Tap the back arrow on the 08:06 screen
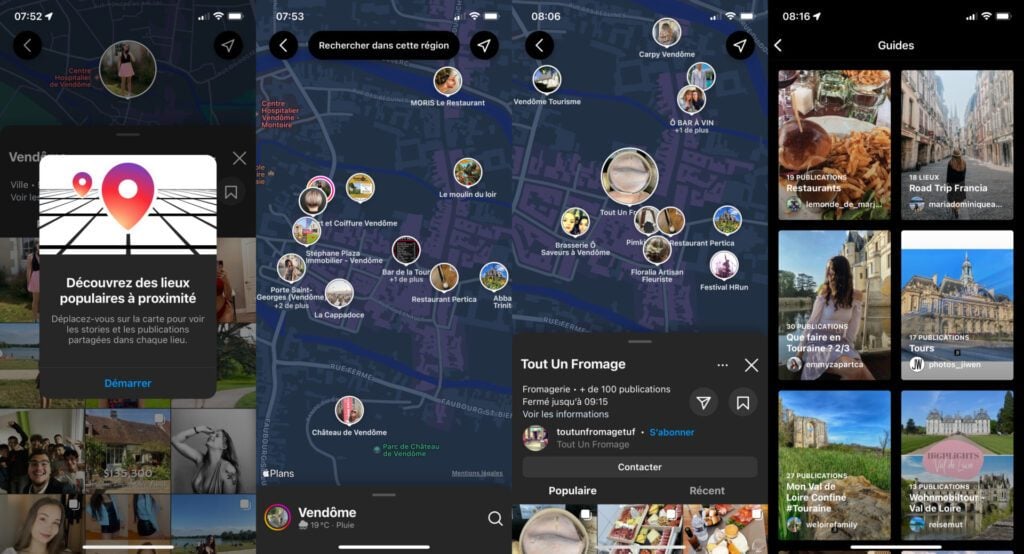 pyautogui.click(x=539, y=46)
